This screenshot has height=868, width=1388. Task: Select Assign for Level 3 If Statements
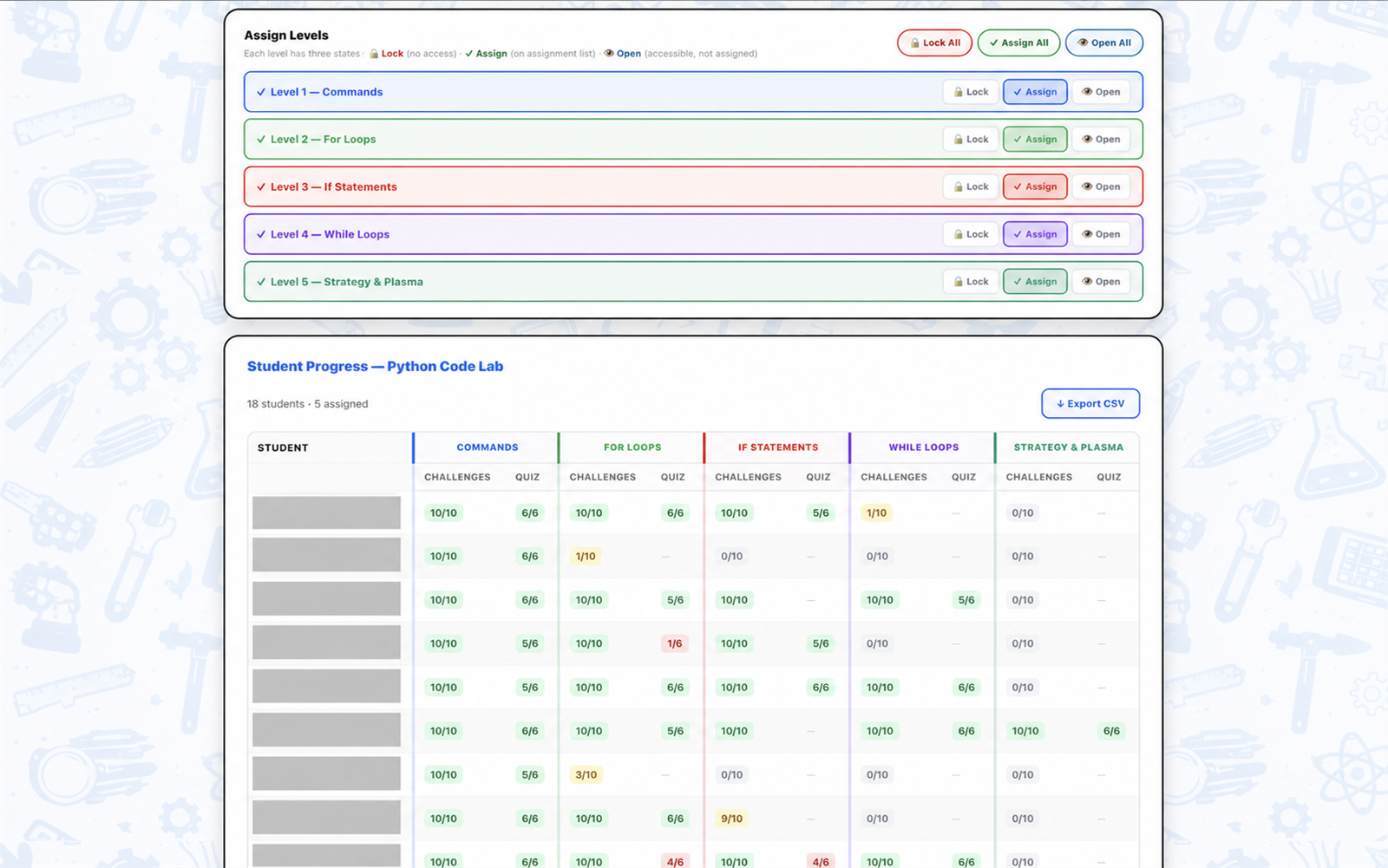tap(1035, 186)
